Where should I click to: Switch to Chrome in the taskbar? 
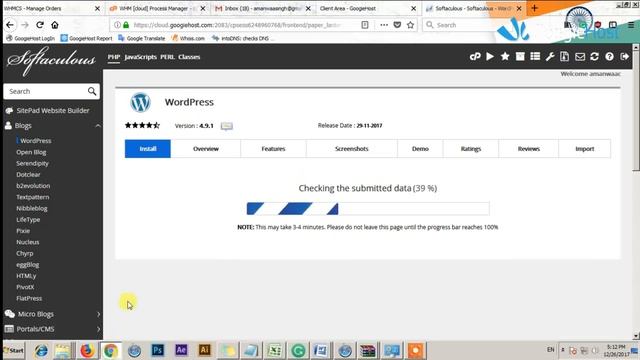click(x=110, y=351)
